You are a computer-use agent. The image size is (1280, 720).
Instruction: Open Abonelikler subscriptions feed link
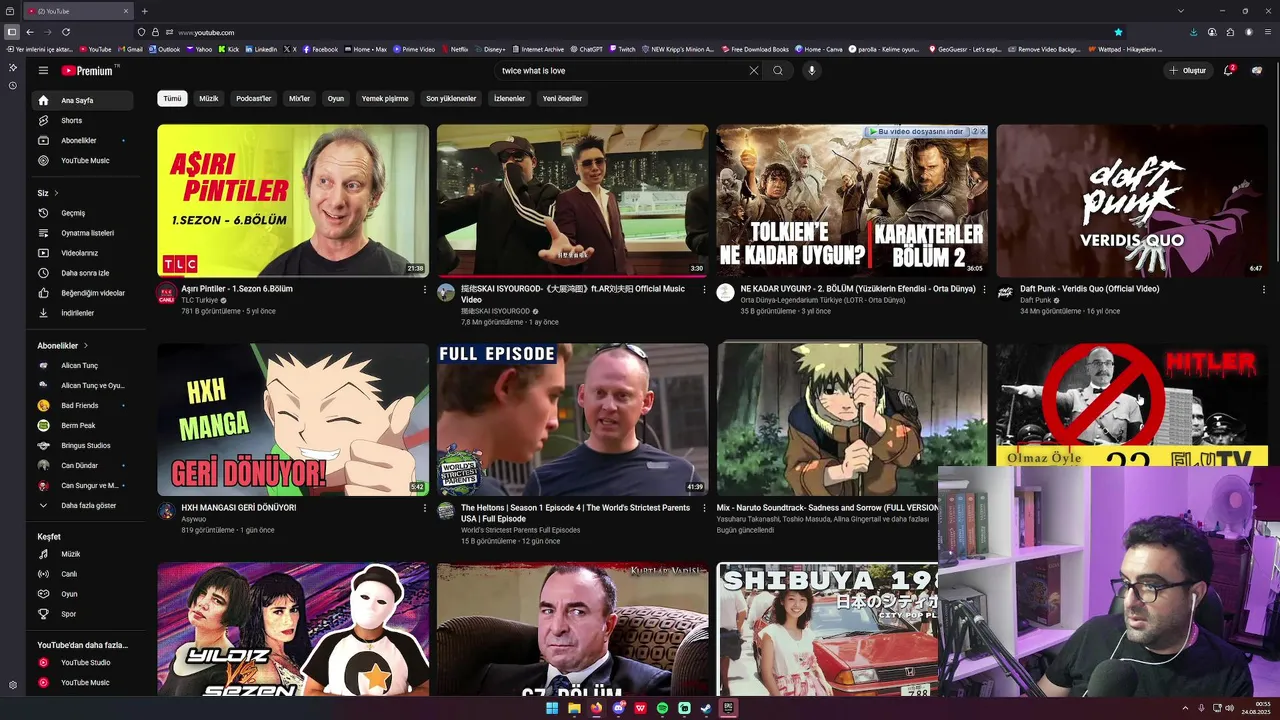[80, 140]
